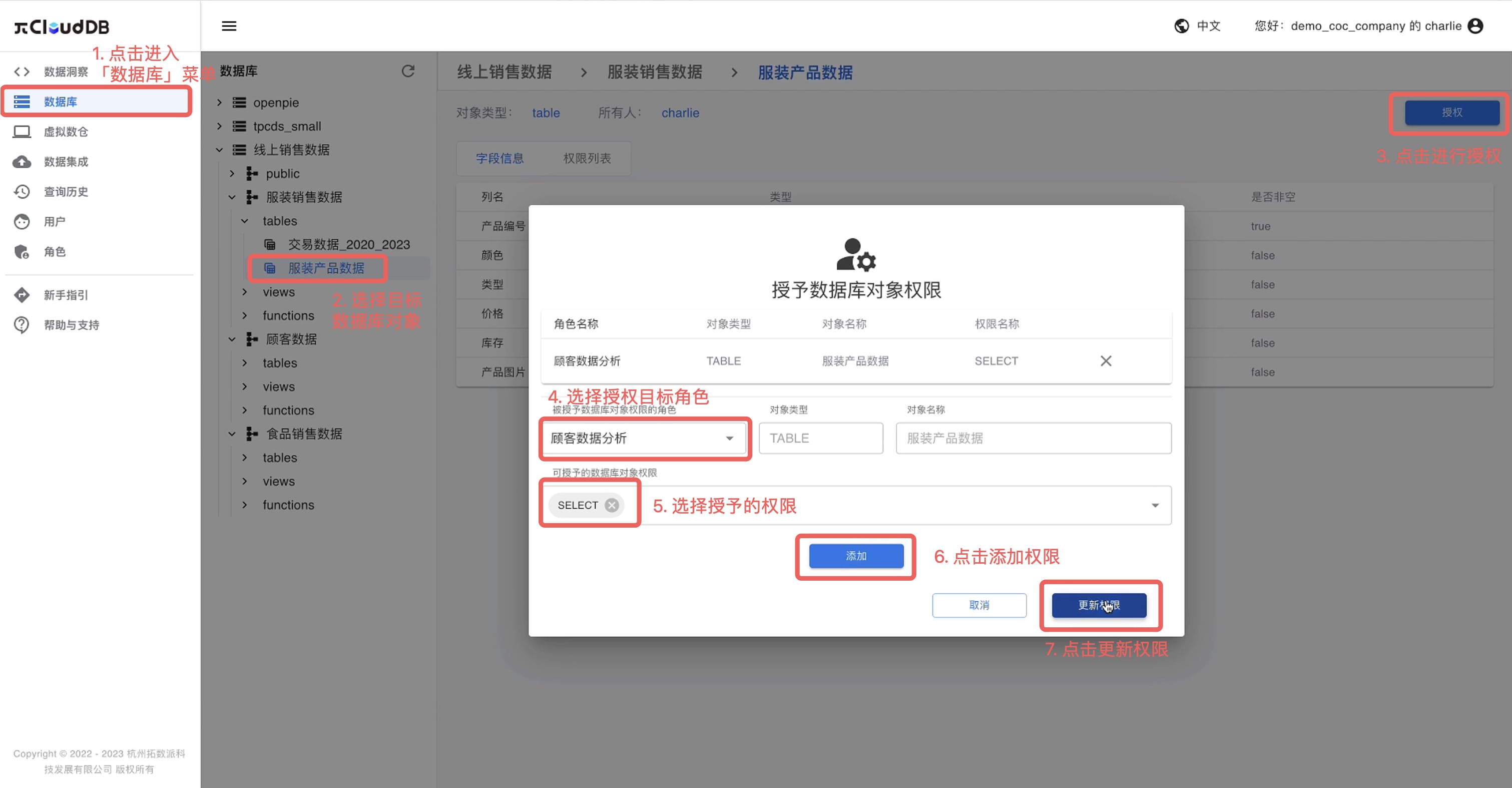Click the 数据集成 cloud upload icon
The image size is (1512, 788).
[x=22, y=162]
